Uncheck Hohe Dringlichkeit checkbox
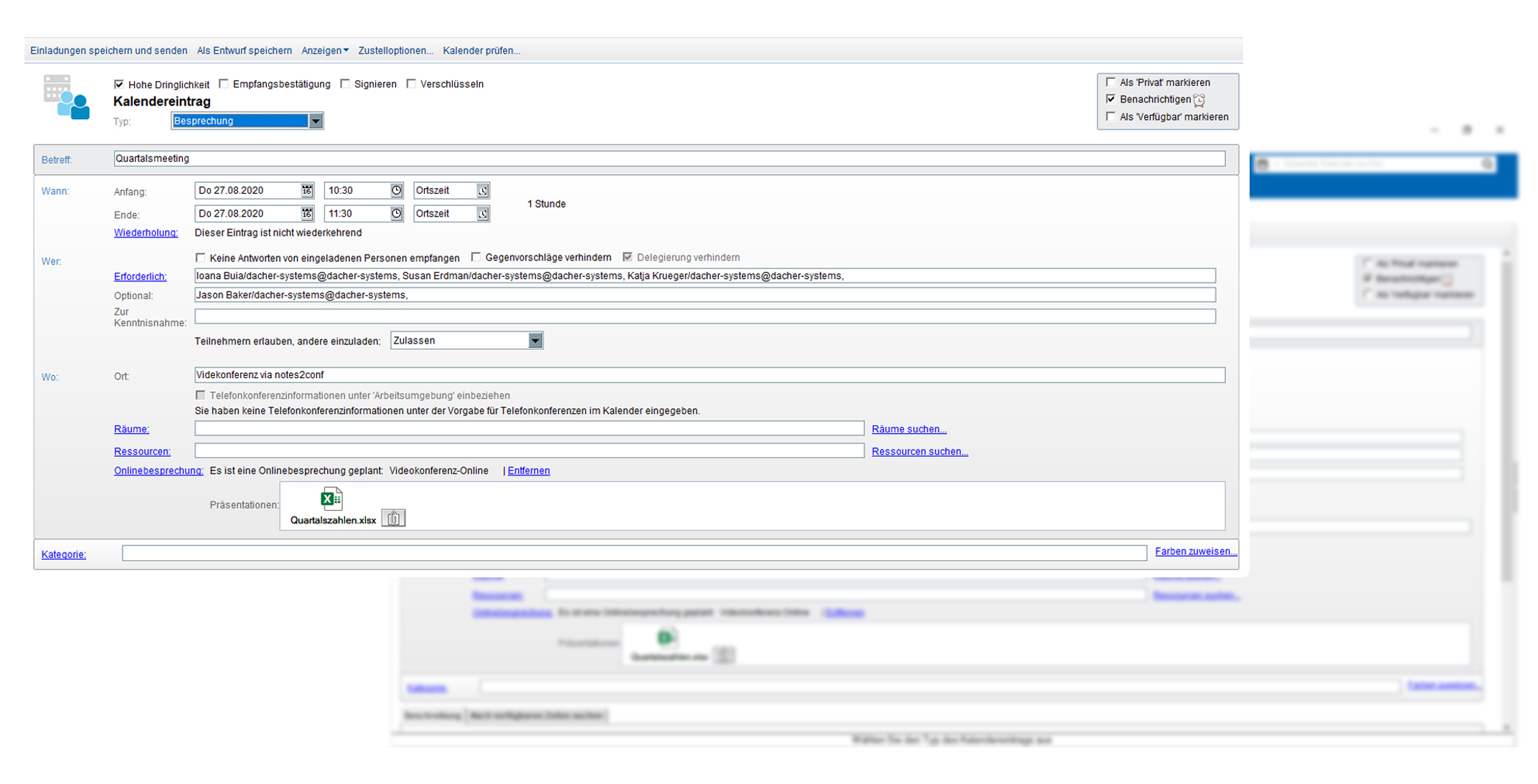The height and width of the screenshot is (784, 1538). (x=119, y=85)
